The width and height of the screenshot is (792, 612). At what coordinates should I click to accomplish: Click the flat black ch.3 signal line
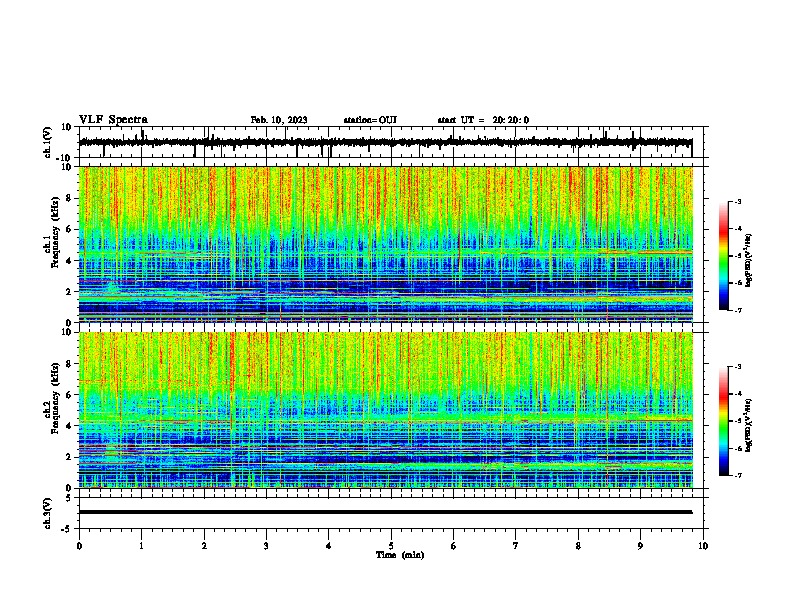tap(385, 512)
